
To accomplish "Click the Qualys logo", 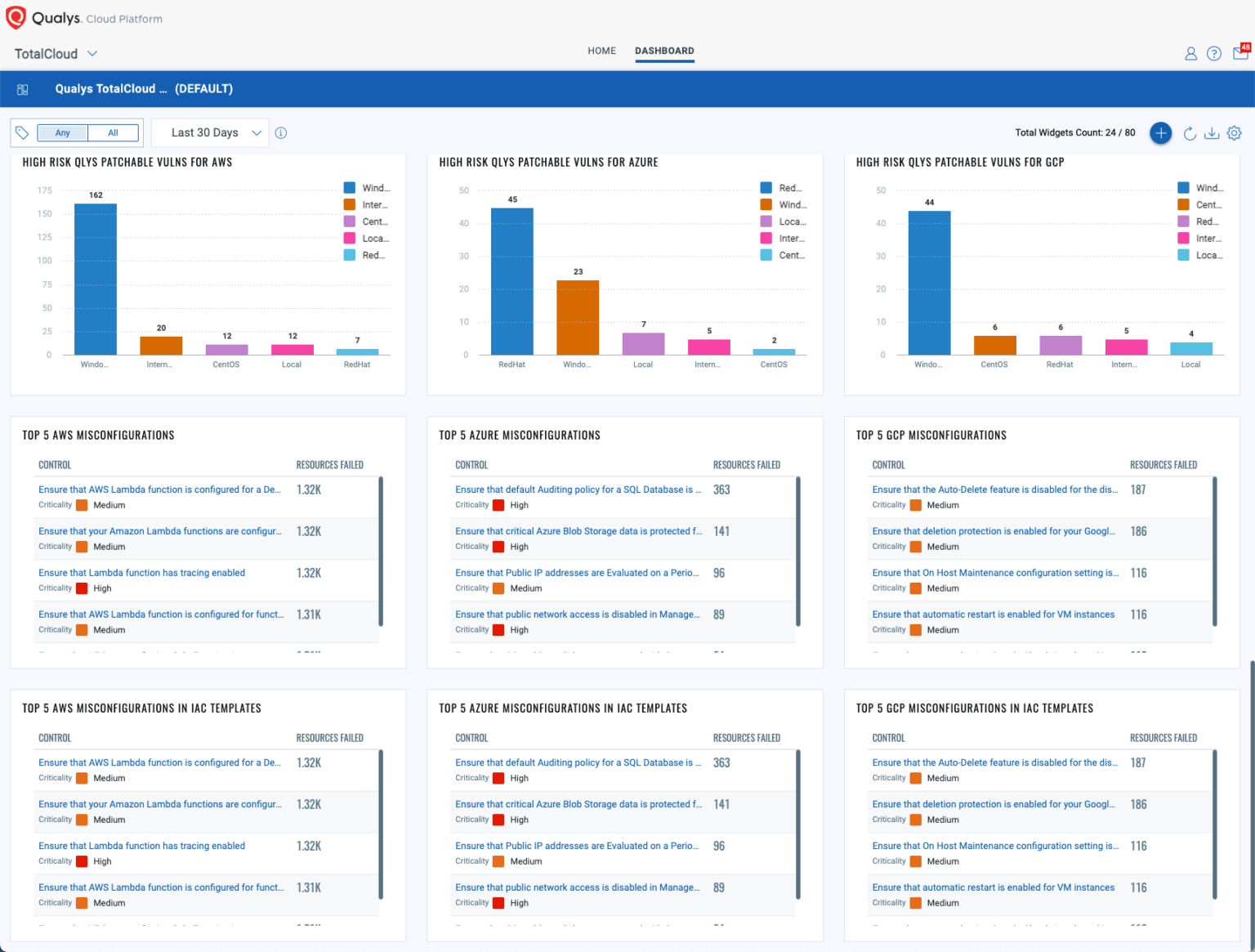I will [15, 17].
